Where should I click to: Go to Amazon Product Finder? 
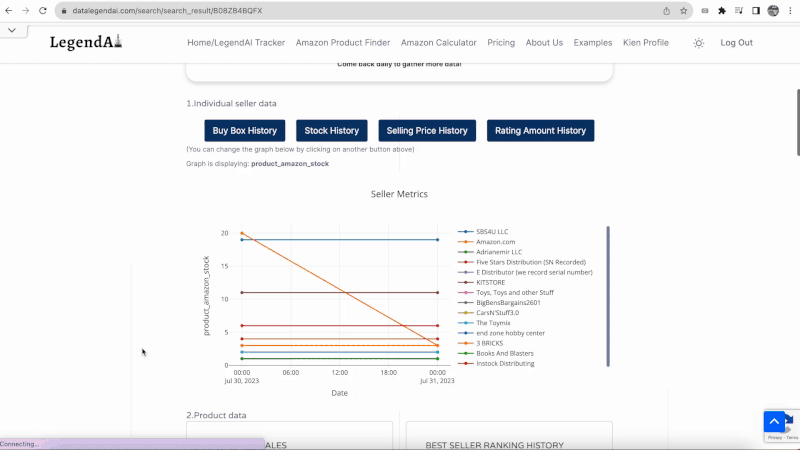point(343,43)
